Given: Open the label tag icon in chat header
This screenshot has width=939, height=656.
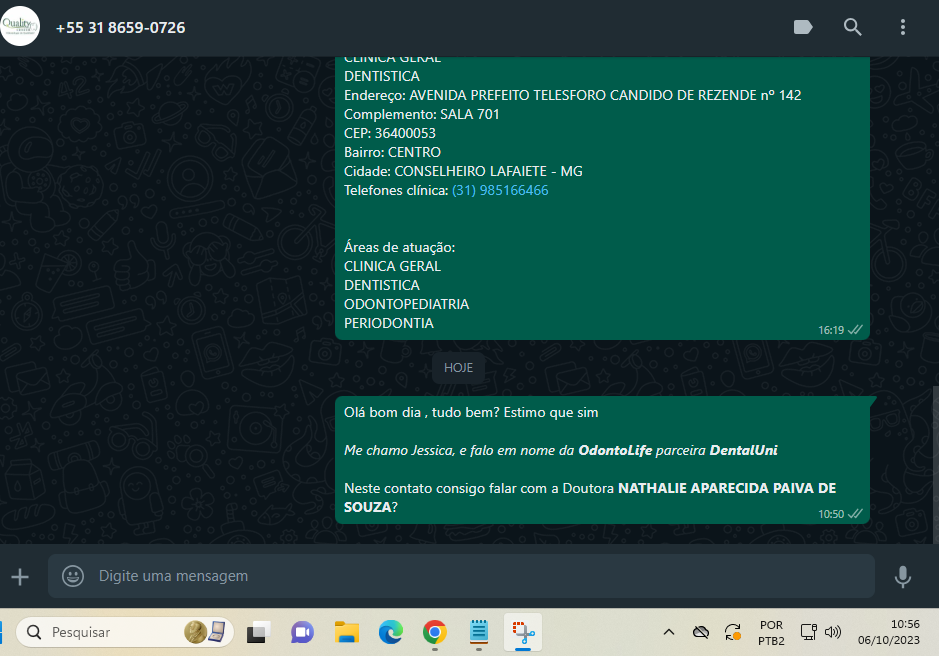Looking at the screenshot, I should (x=802, y=27).
